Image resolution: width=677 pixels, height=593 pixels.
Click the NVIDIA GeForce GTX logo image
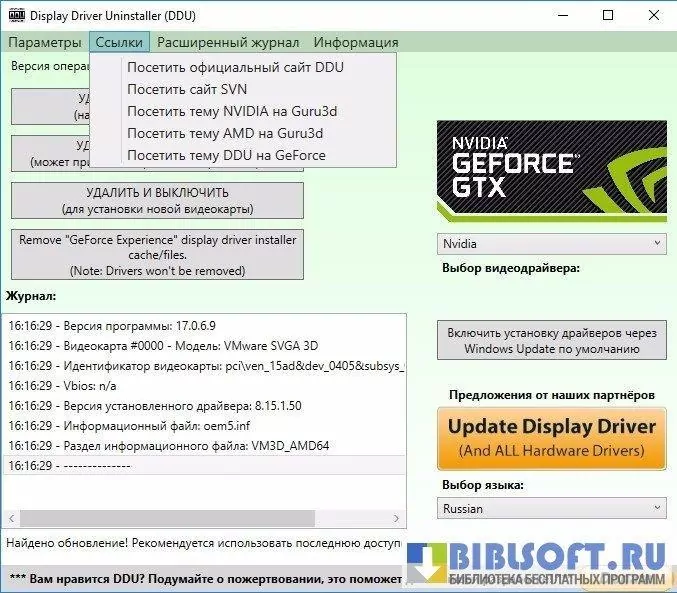pyautogui.click(x=552, y=172)
